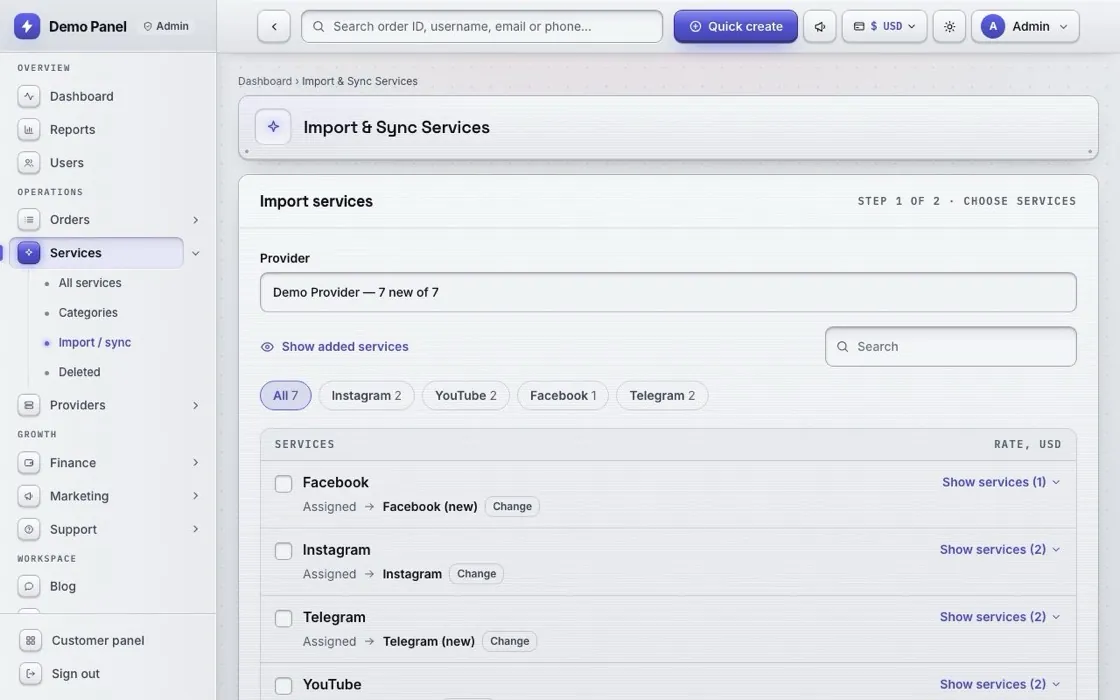
Task: Toggle light/dark theme sun icon
Action: [x=949, y=26]
